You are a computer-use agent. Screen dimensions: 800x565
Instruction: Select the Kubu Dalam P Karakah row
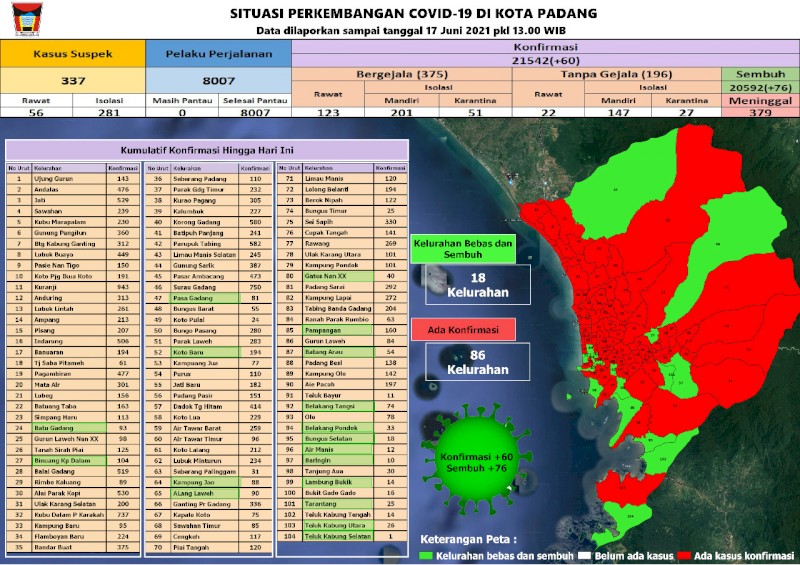(x=73, y=514)
